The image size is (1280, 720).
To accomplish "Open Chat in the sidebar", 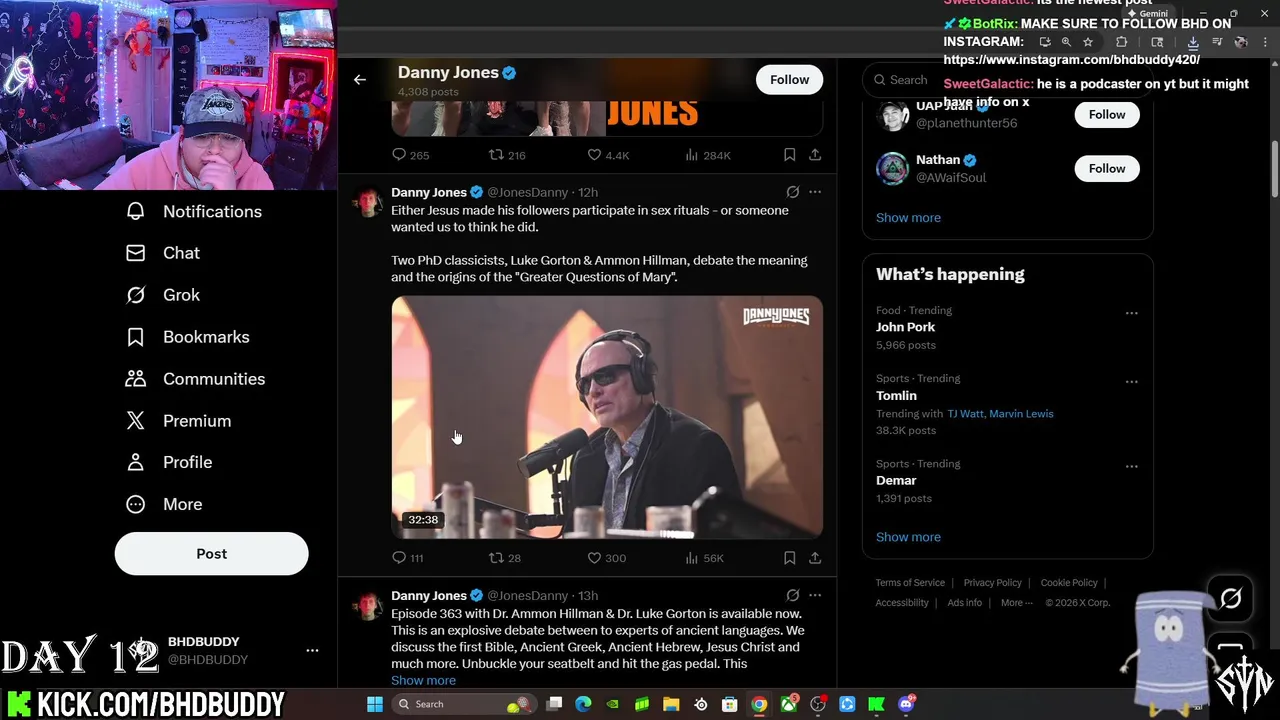I will pyautogui.click(x=163, y=253).
